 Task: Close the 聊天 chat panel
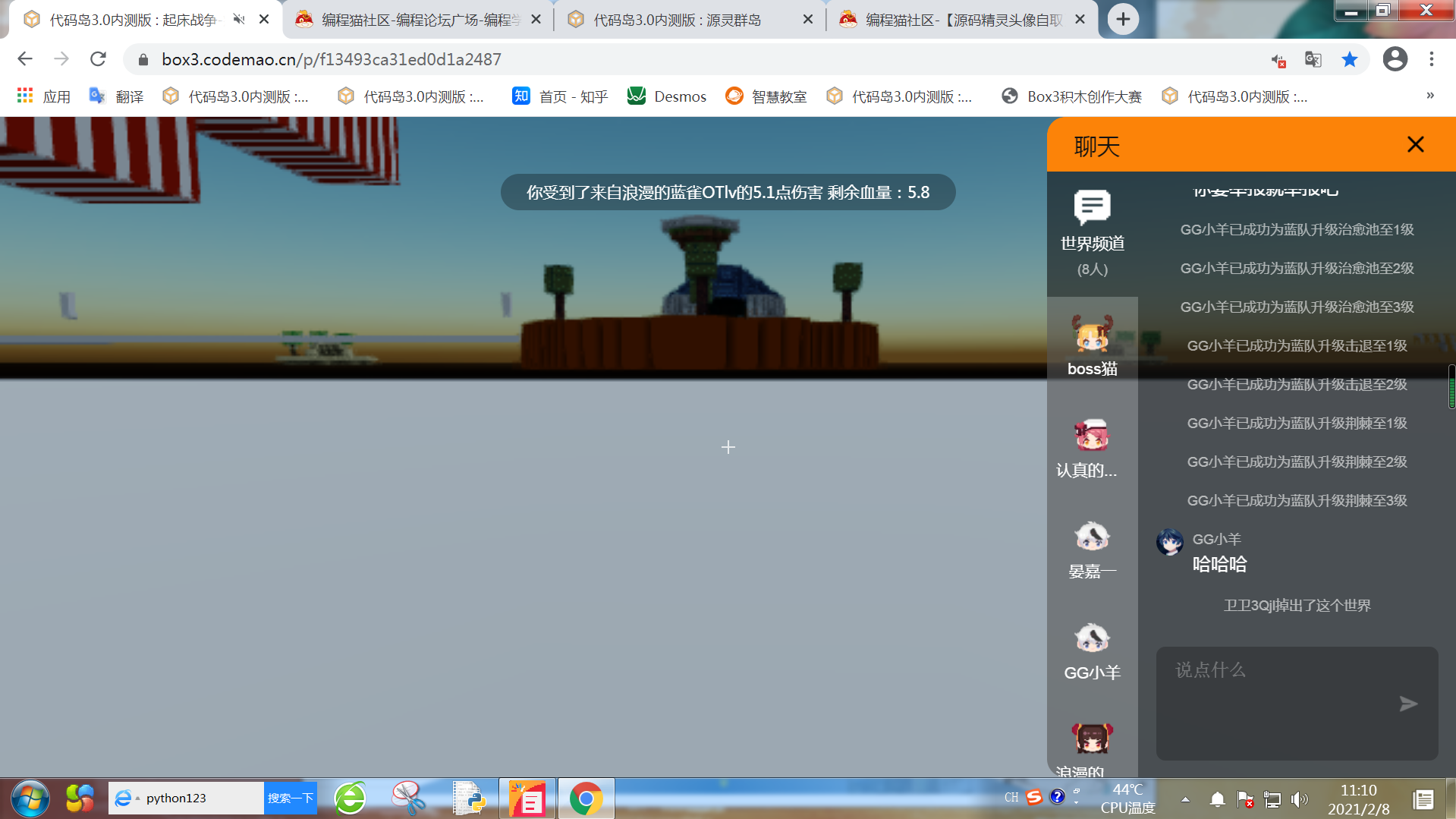click(x=1415, y=144)
